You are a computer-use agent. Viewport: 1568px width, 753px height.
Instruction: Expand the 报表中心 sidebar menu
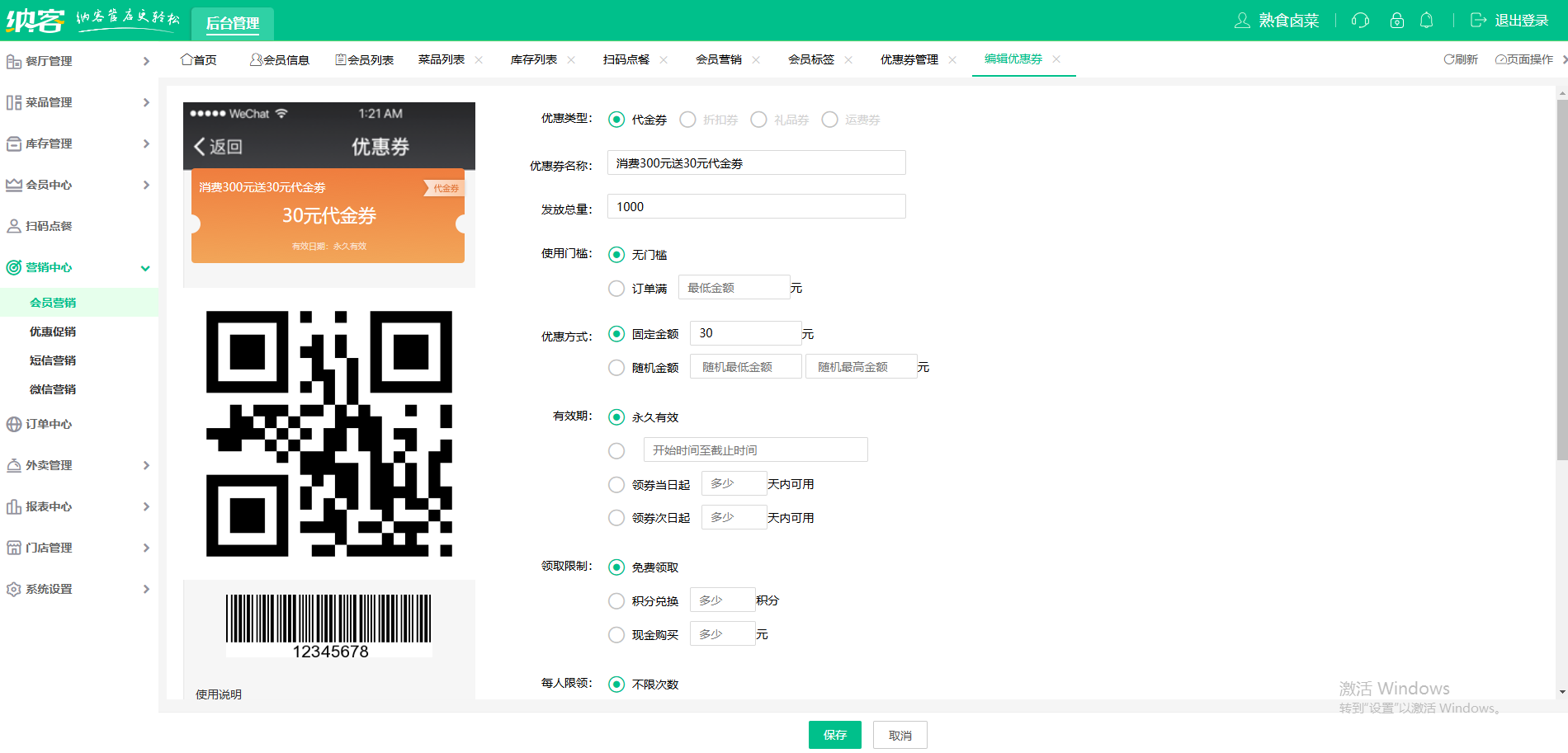pyautogui.click(x=146, y=506)
